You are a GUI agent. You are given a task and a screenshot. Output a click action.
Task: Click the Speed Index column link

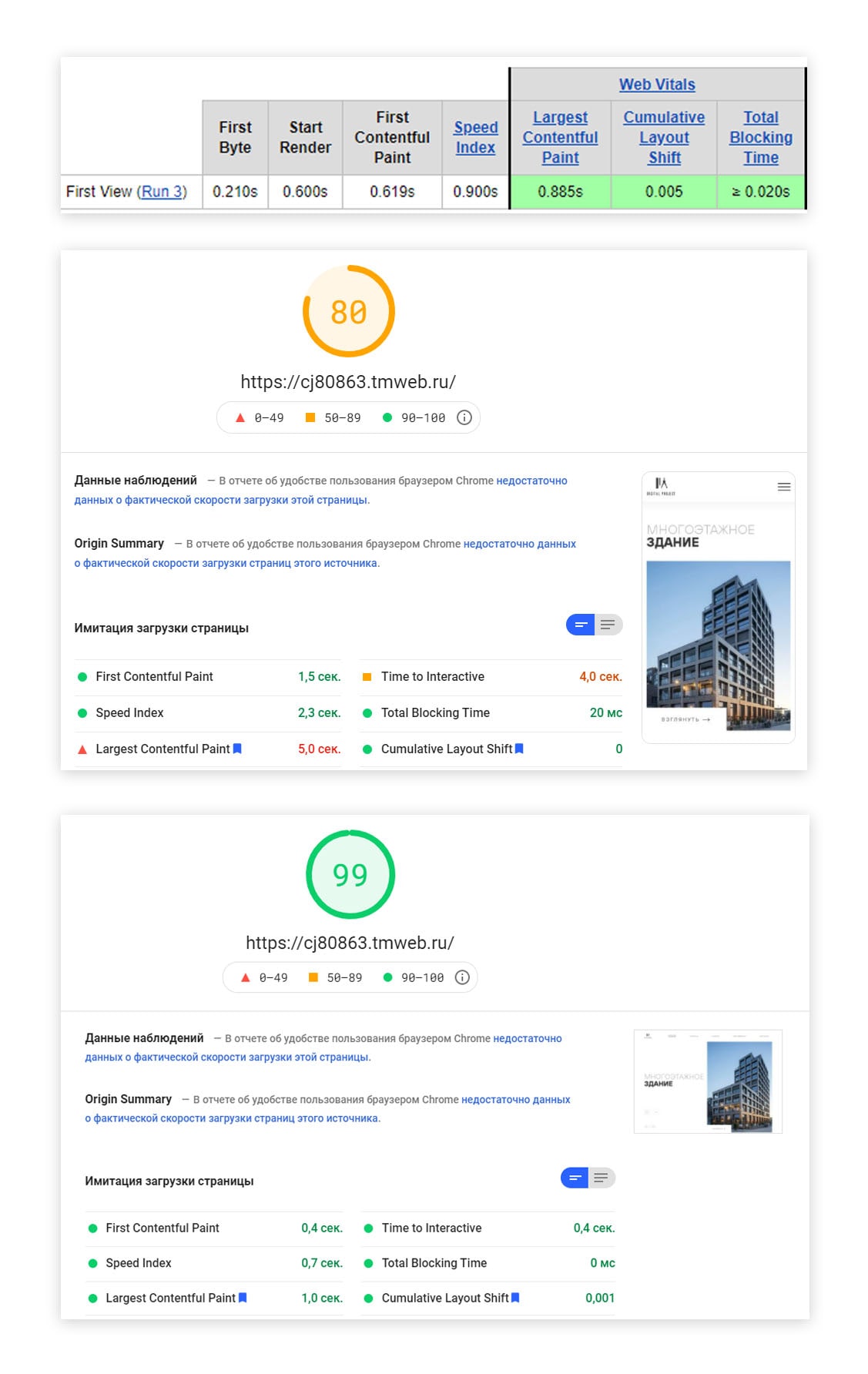coord(475,137)
